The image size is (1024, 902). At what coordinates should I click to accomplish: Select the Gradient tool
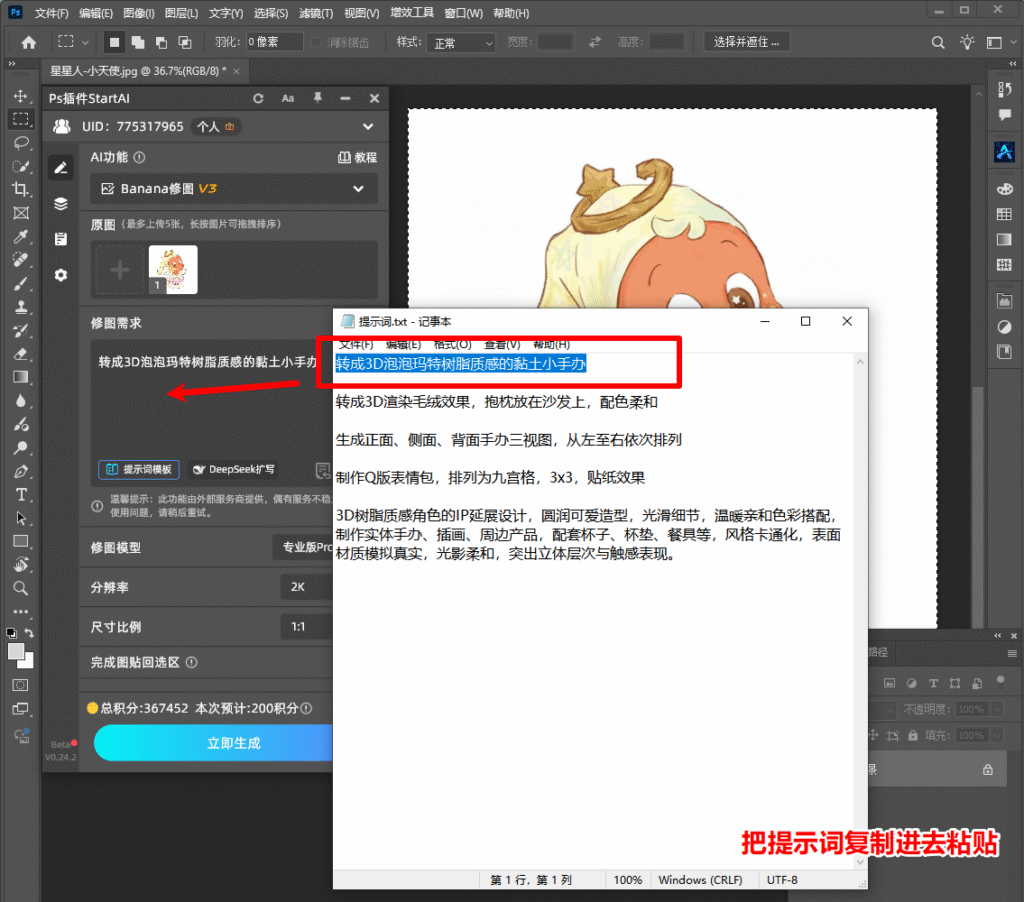pos(21,377)
